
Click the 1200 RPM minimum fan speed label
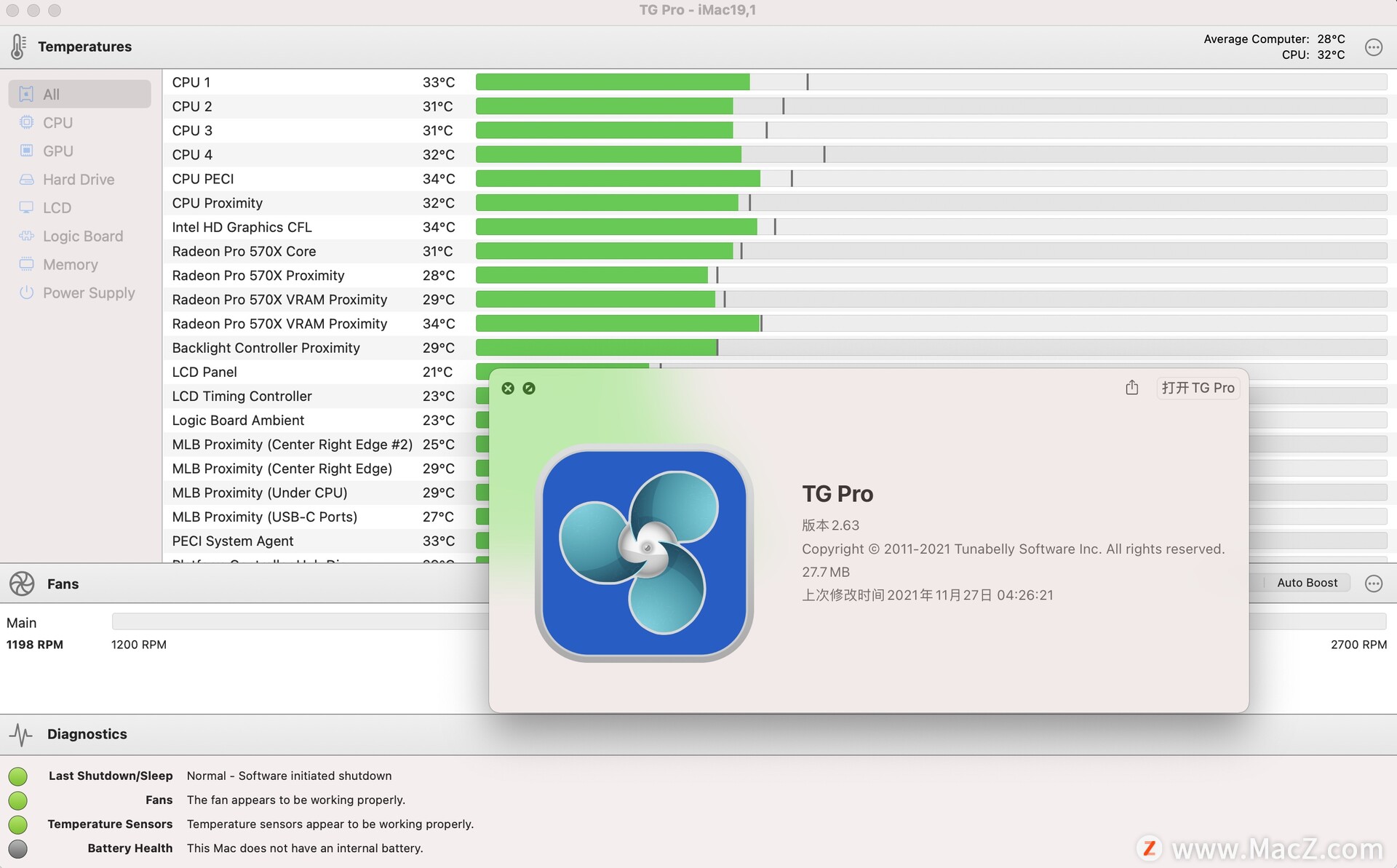click(x=139, y=645)
